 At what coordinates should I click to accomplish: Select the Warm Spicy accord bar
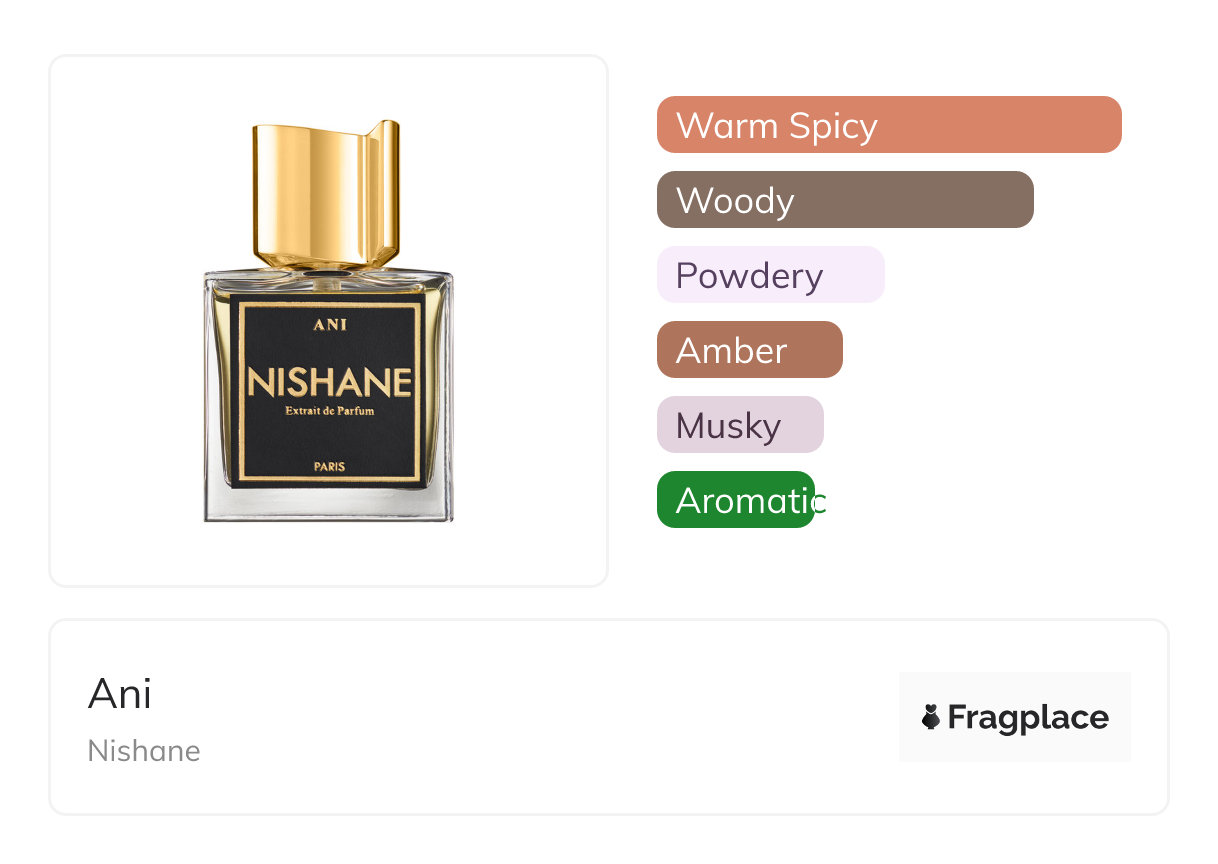click(x=888, y=125)
